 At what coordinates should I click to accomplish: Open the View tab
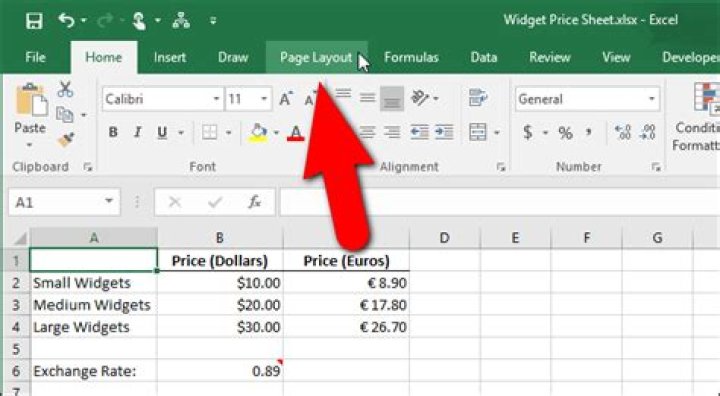(616, 57)
